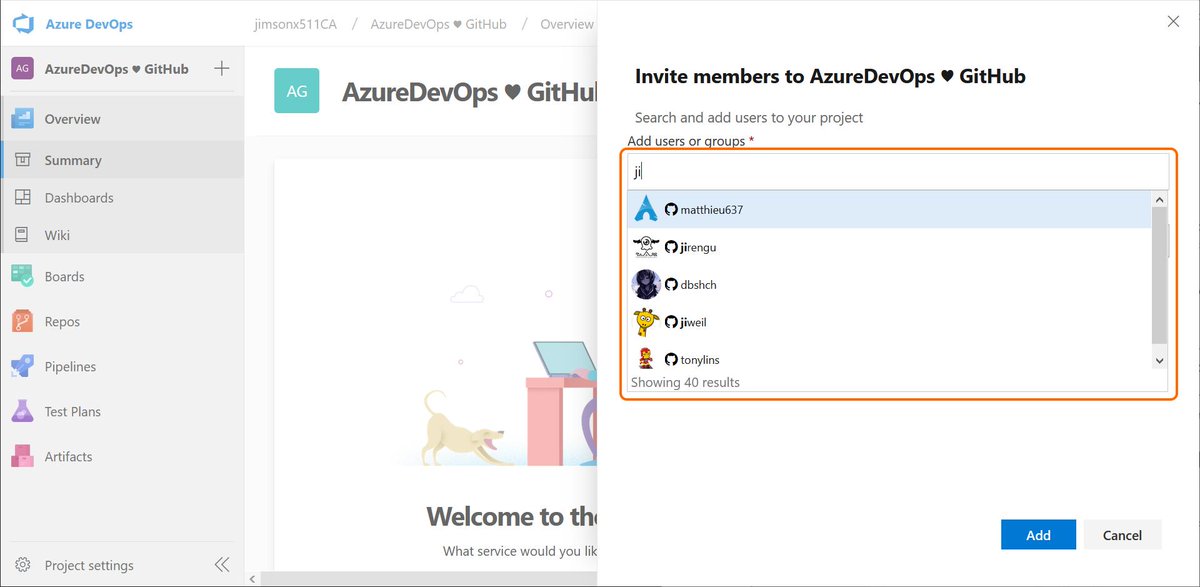Viewport: 1200px width, 587px height.
Task: Go to the Artifacts menu item
Action: [x=68, y=456]
